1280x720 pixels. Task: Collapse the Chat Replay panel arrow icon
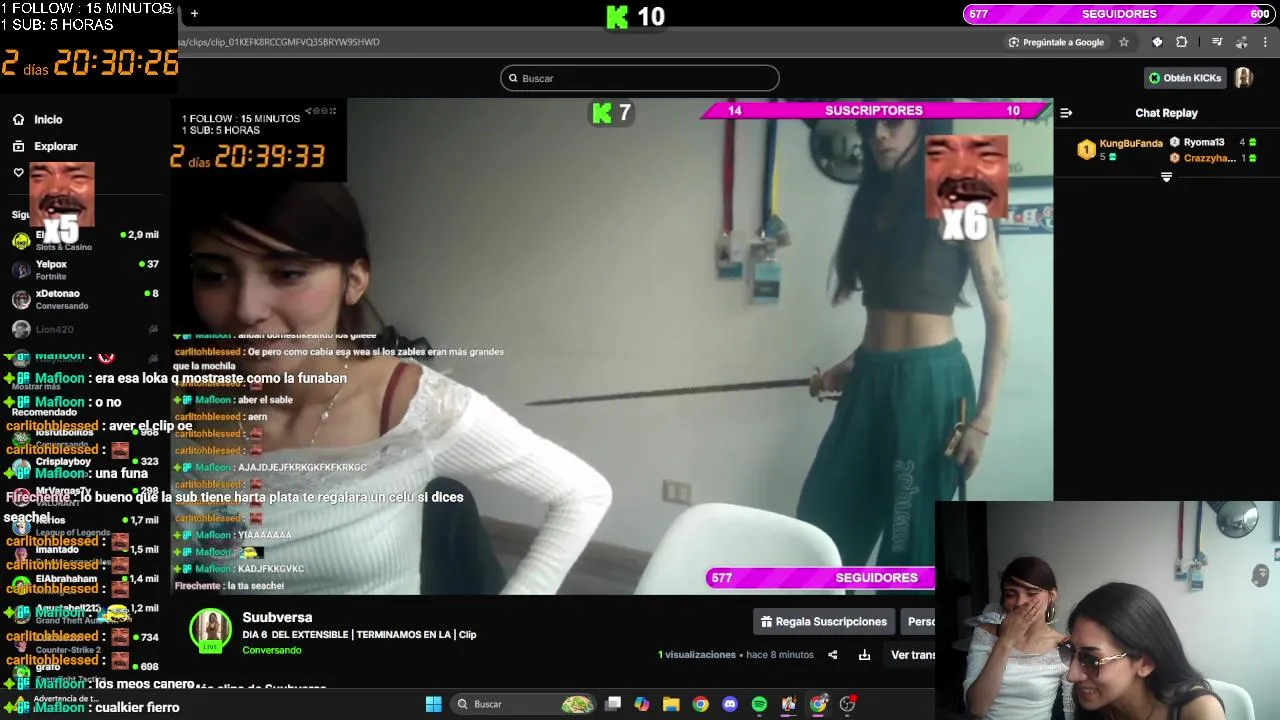coord(1066,113)
